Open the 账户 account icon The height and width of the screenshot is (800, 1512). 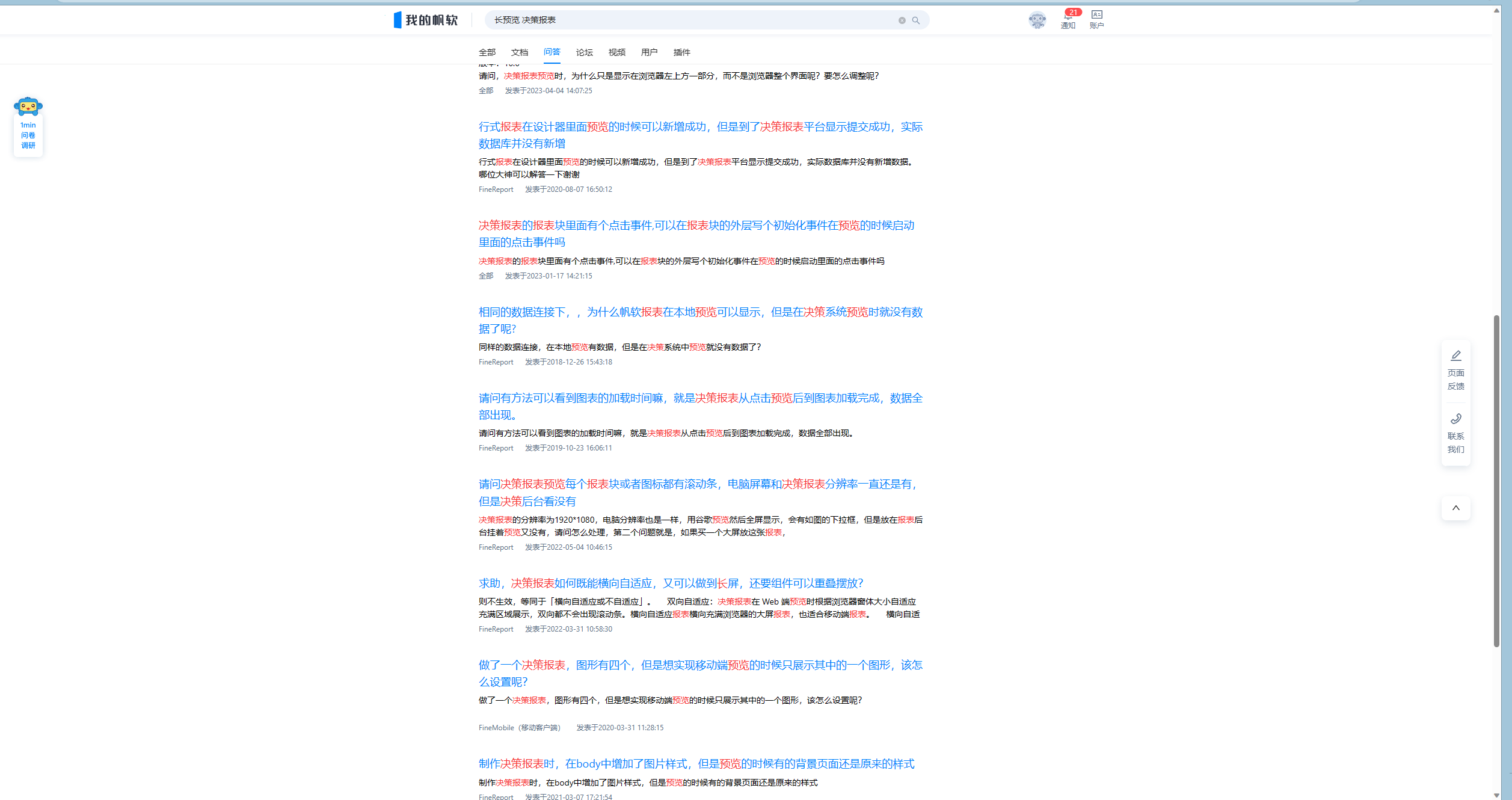tap(1097, 19)
